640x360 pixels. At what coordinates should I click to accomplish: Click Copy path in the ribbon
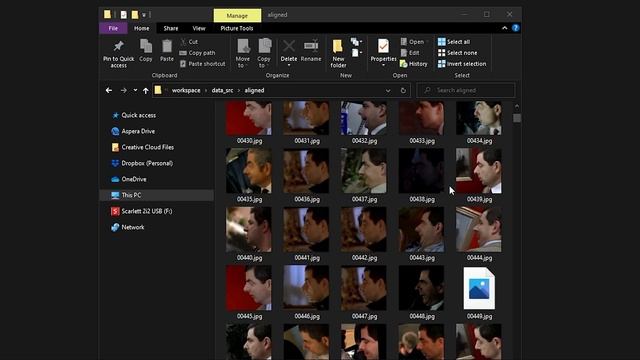click(198, 53)
